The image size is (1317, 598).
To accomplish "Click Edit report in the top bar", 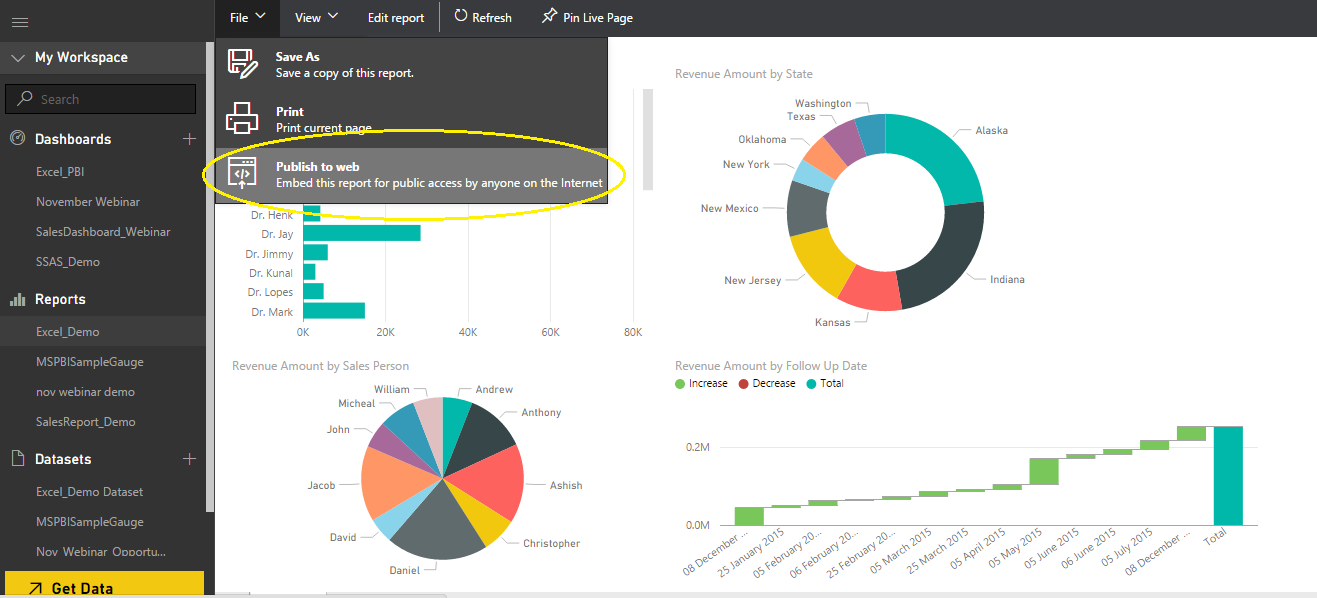I will (396, 18).
